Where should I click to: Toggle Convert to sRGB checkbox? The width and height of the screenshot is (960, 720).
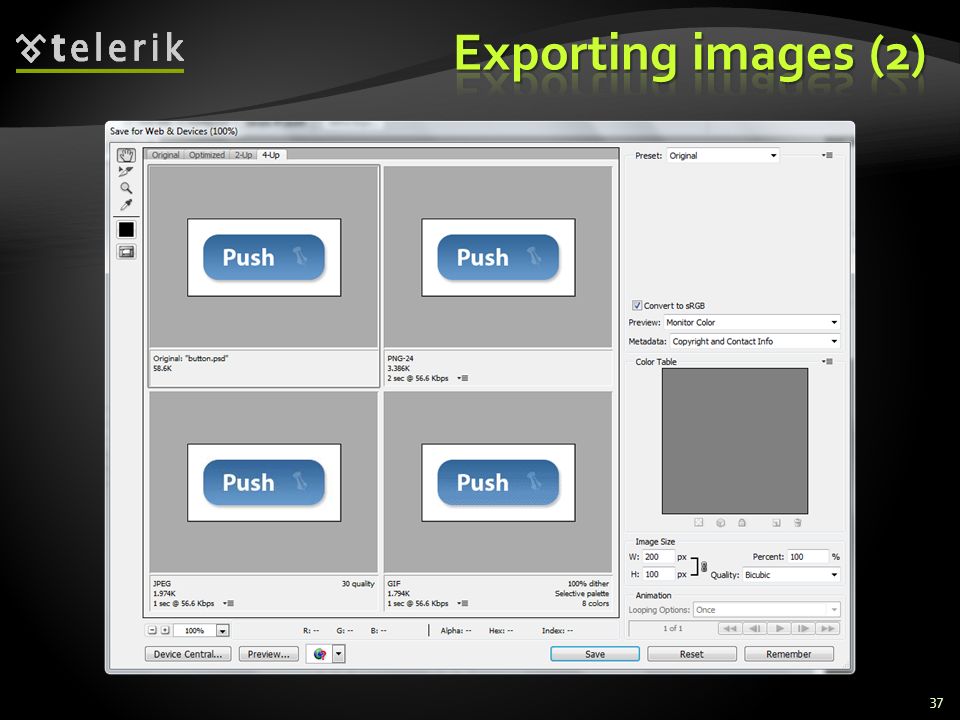click(x=637, y=305)
